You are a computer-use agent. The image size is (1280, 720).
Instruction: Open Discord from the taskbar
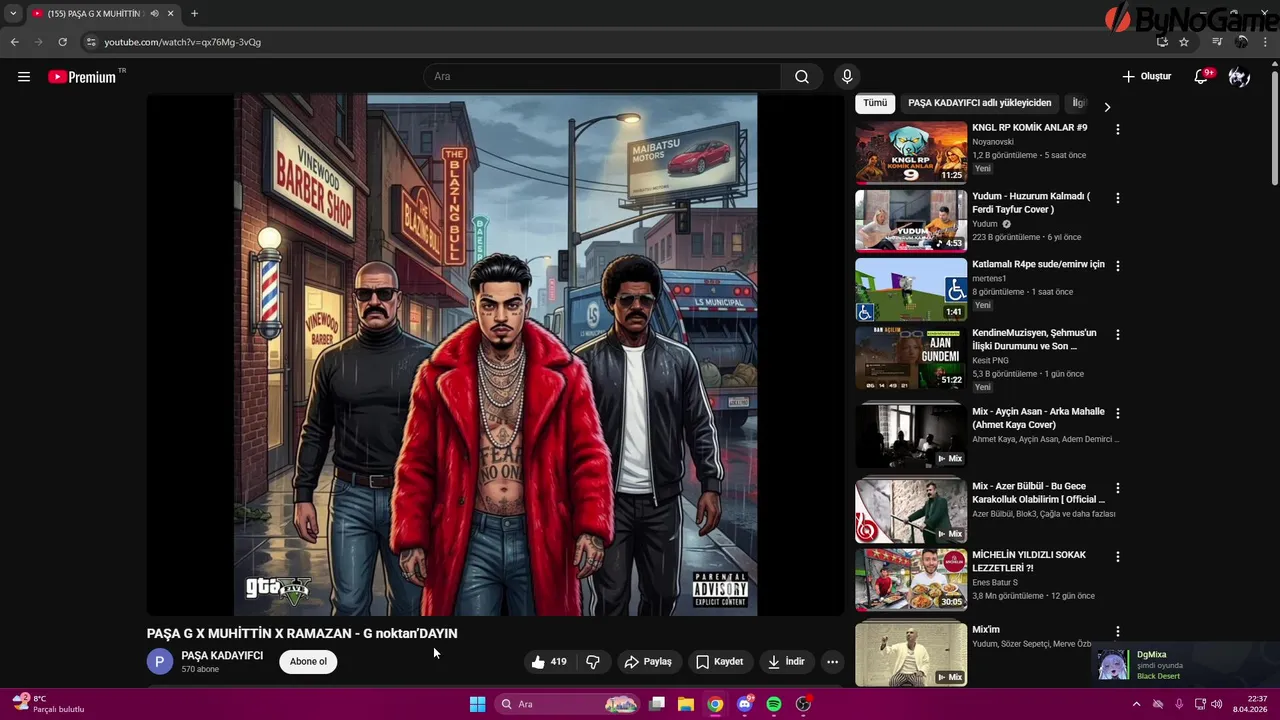(x=744, y=704)
